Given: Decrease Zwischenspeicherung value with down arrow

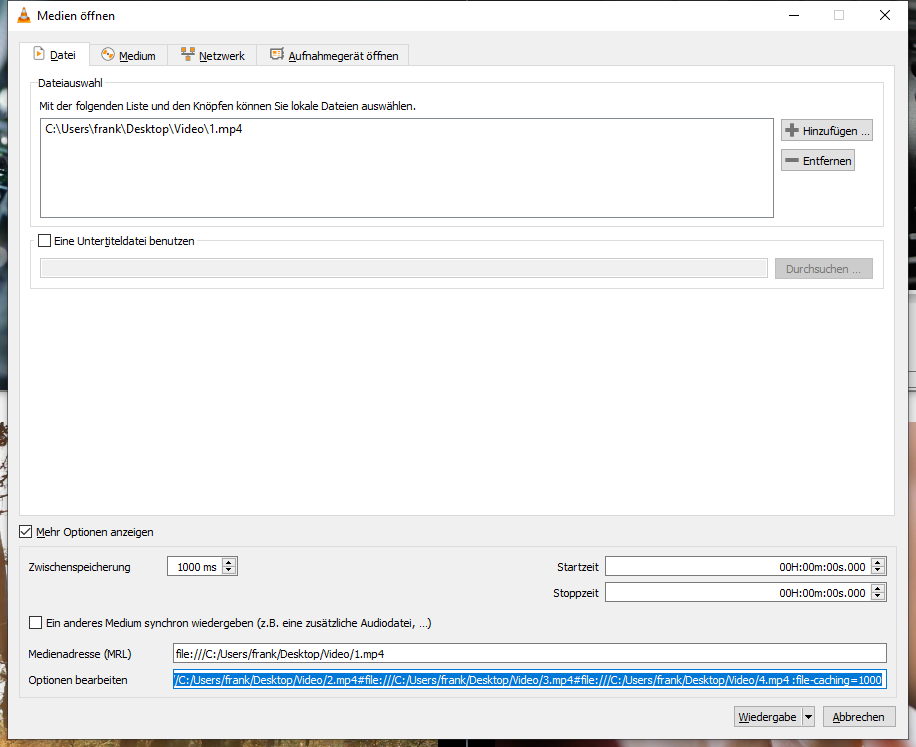Looking at the screenshot, I should tap(230, 571).
